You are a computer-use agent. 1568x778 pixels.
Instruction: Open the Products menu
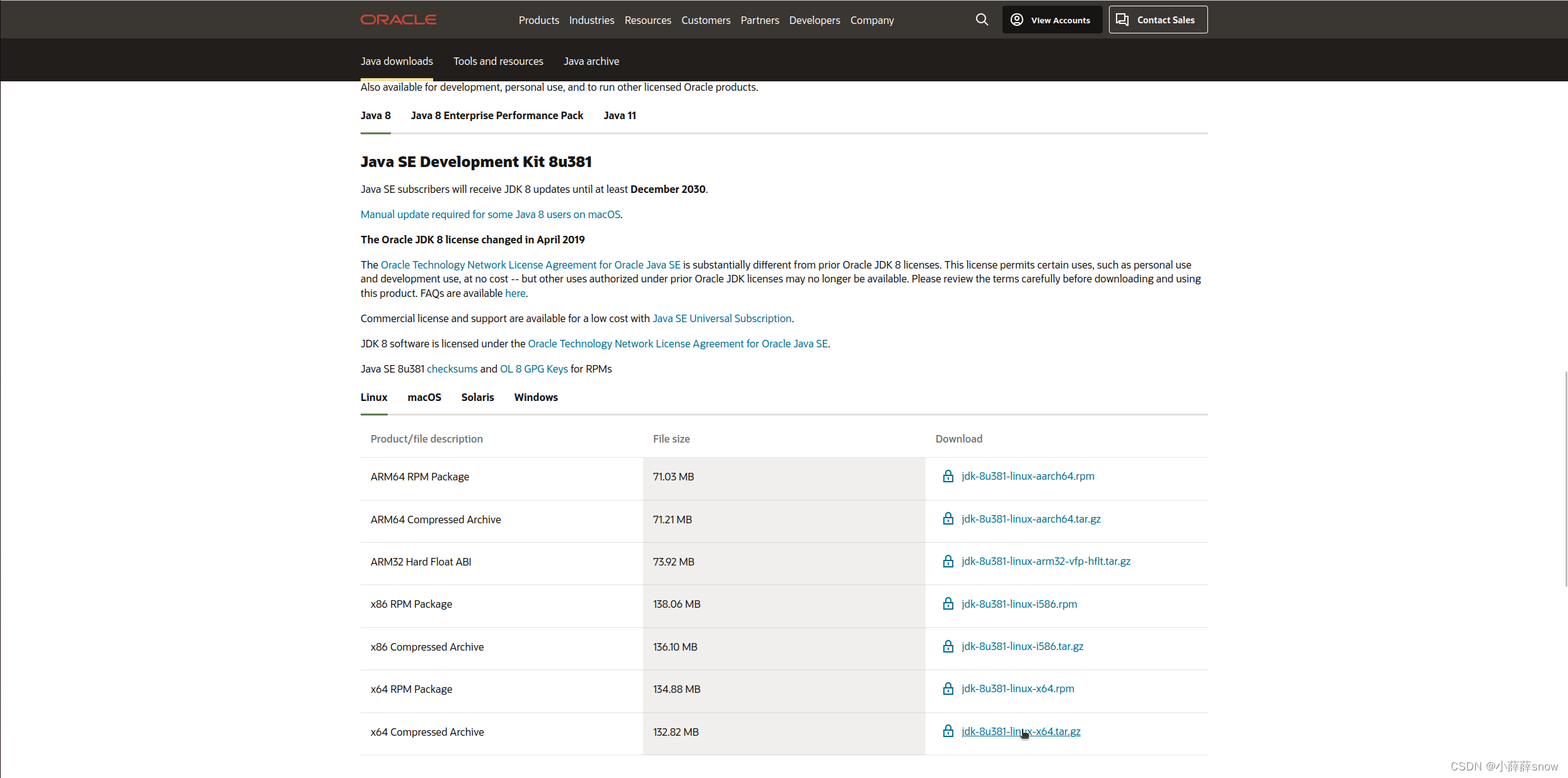(538, 20)
